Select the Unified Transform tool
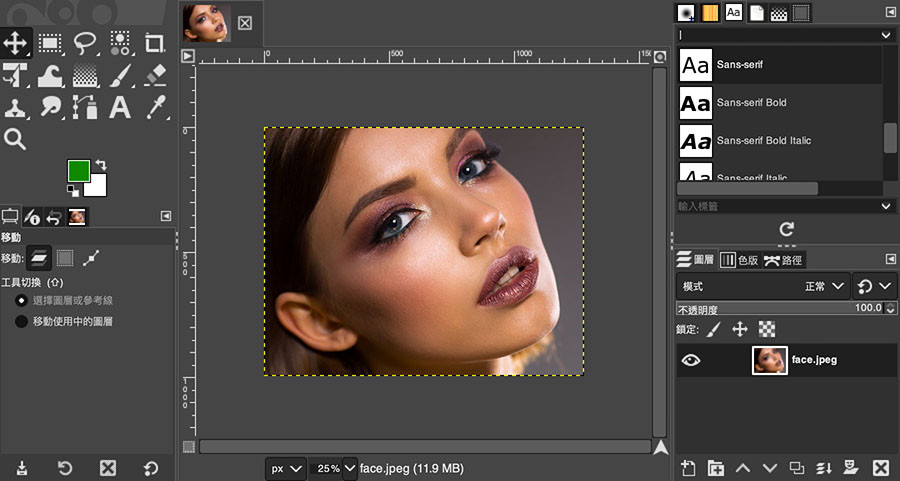Screen dimensions: 900x481 (15, 75)
